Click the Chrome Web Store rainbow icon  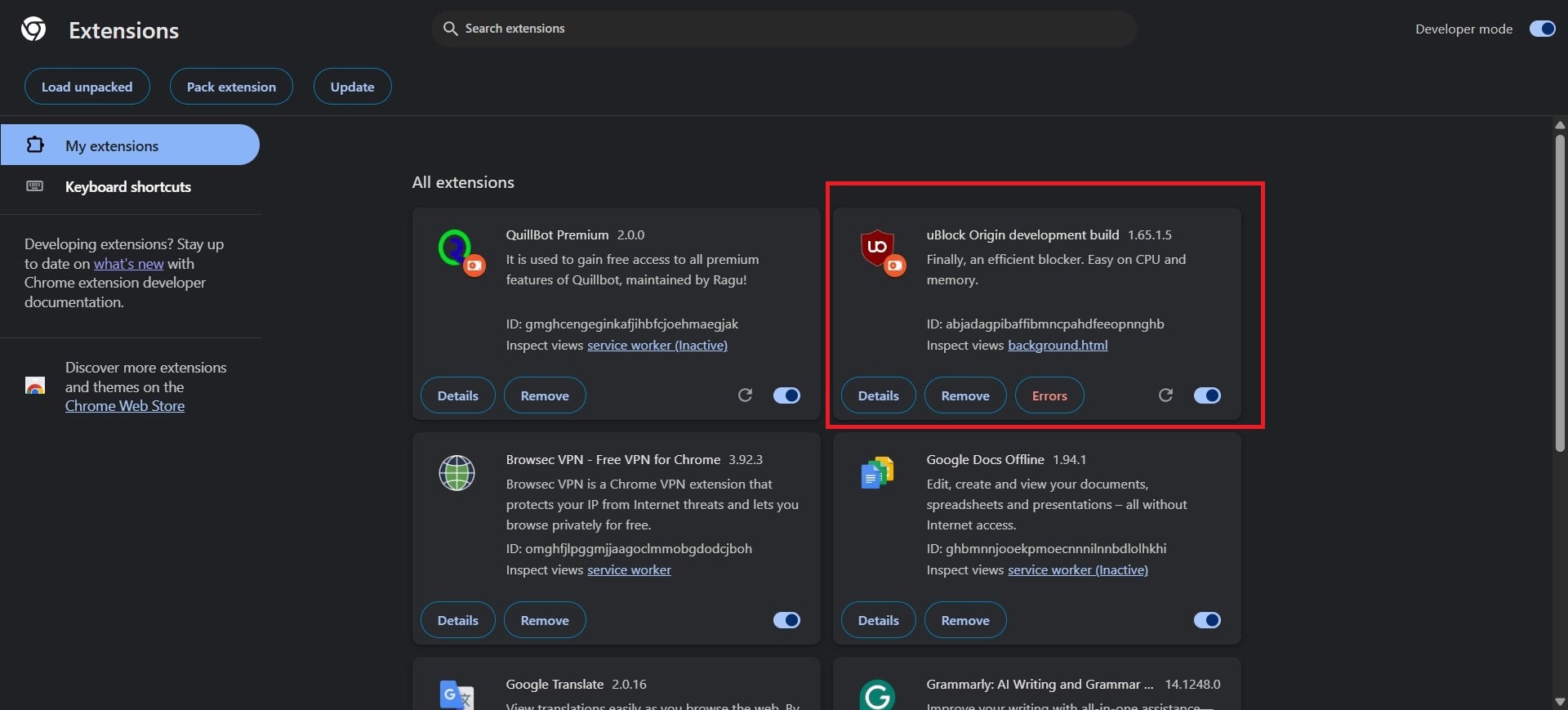click(x=35, y=386)
